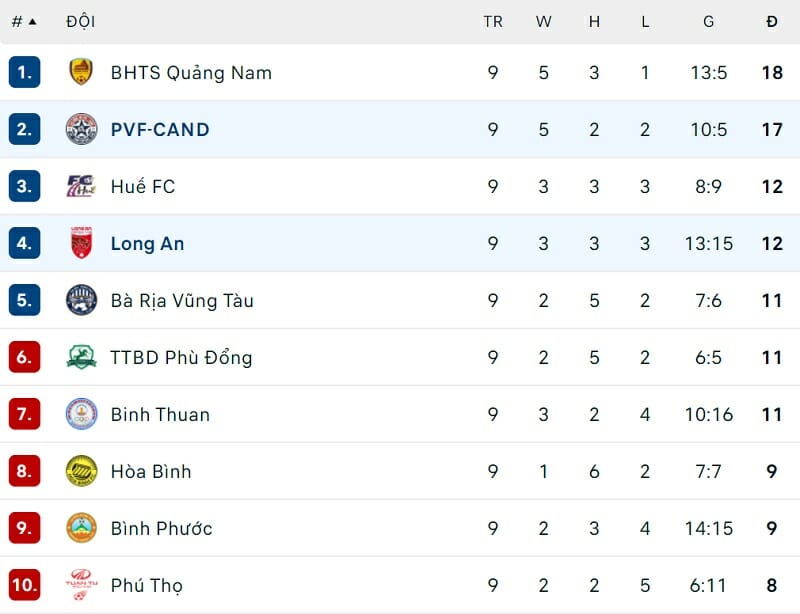
Task: Click the TTBD Phù Đổng logo
Action: [x=81, y=357]
